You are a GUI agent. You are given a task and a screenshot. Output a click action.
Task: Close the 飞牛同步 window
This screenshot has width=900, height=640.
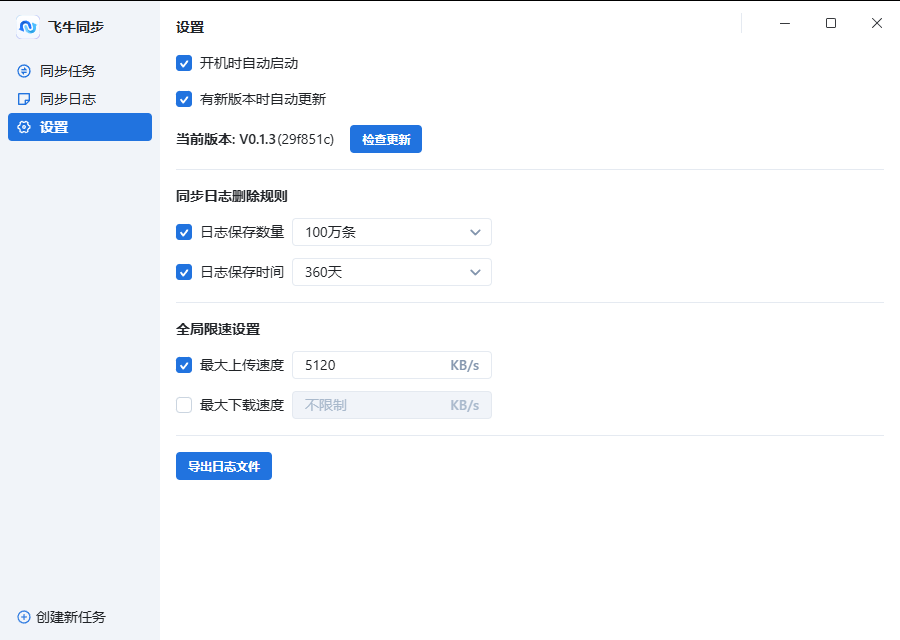pos(877,23)
